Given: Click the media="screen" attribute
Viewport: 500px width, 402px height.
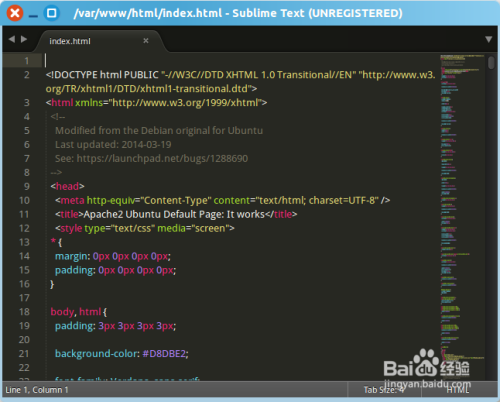Looking at the screenshot, I should point(193,228).
